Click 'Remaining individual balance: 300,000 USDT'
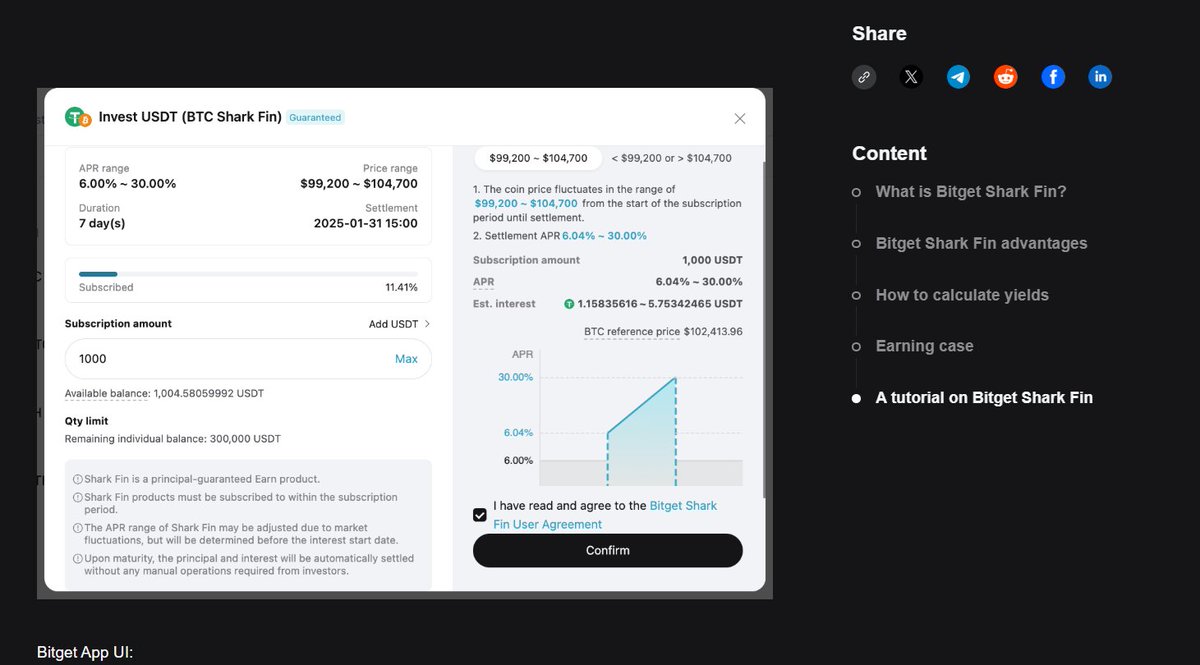Image resolution: width=1200 pixels, height=665 pixels. [x=173, y=439]
